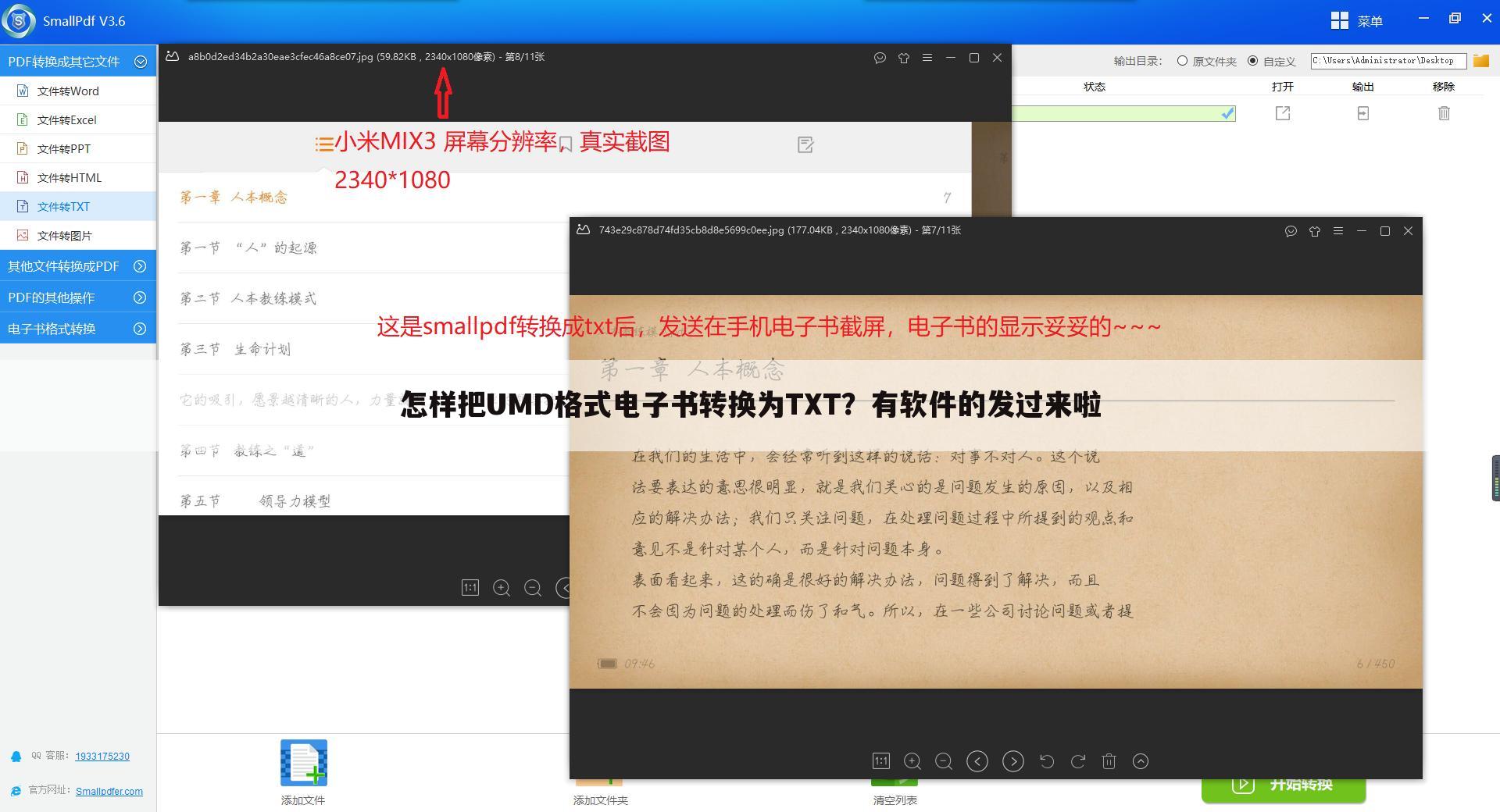Click the image icon in back viewer title
1500x812 pixels.
pos(172,56)
